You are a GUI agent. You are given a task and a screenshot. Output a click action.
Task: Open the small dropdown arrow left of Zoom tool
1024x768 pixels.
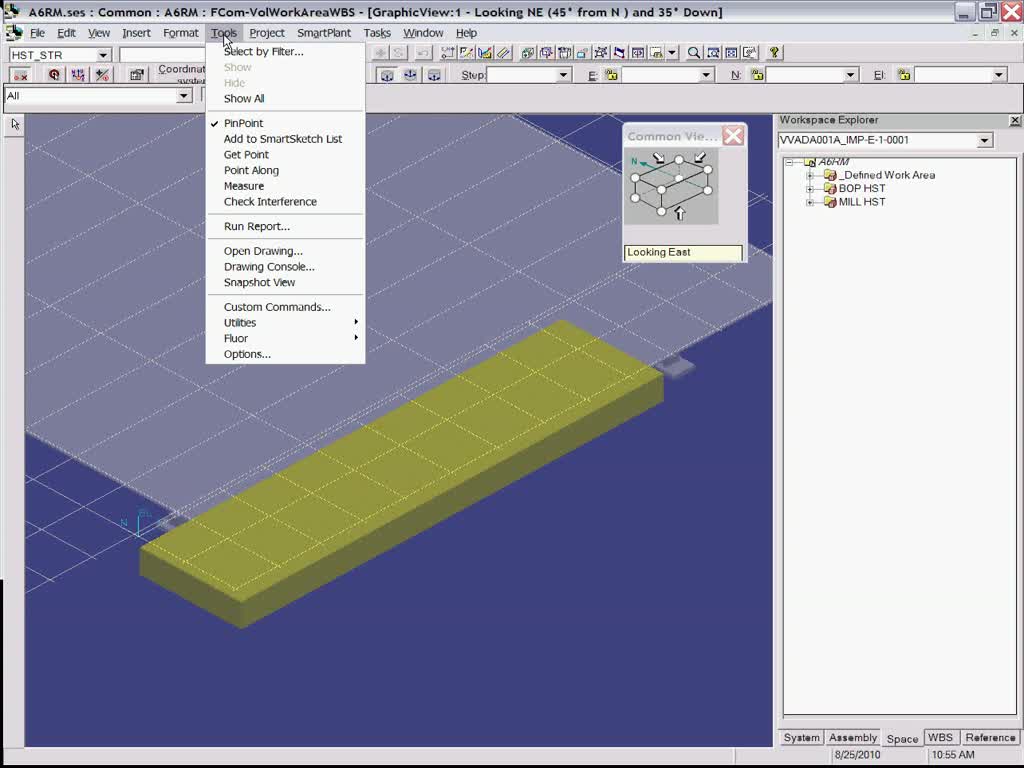coord(673,53)
